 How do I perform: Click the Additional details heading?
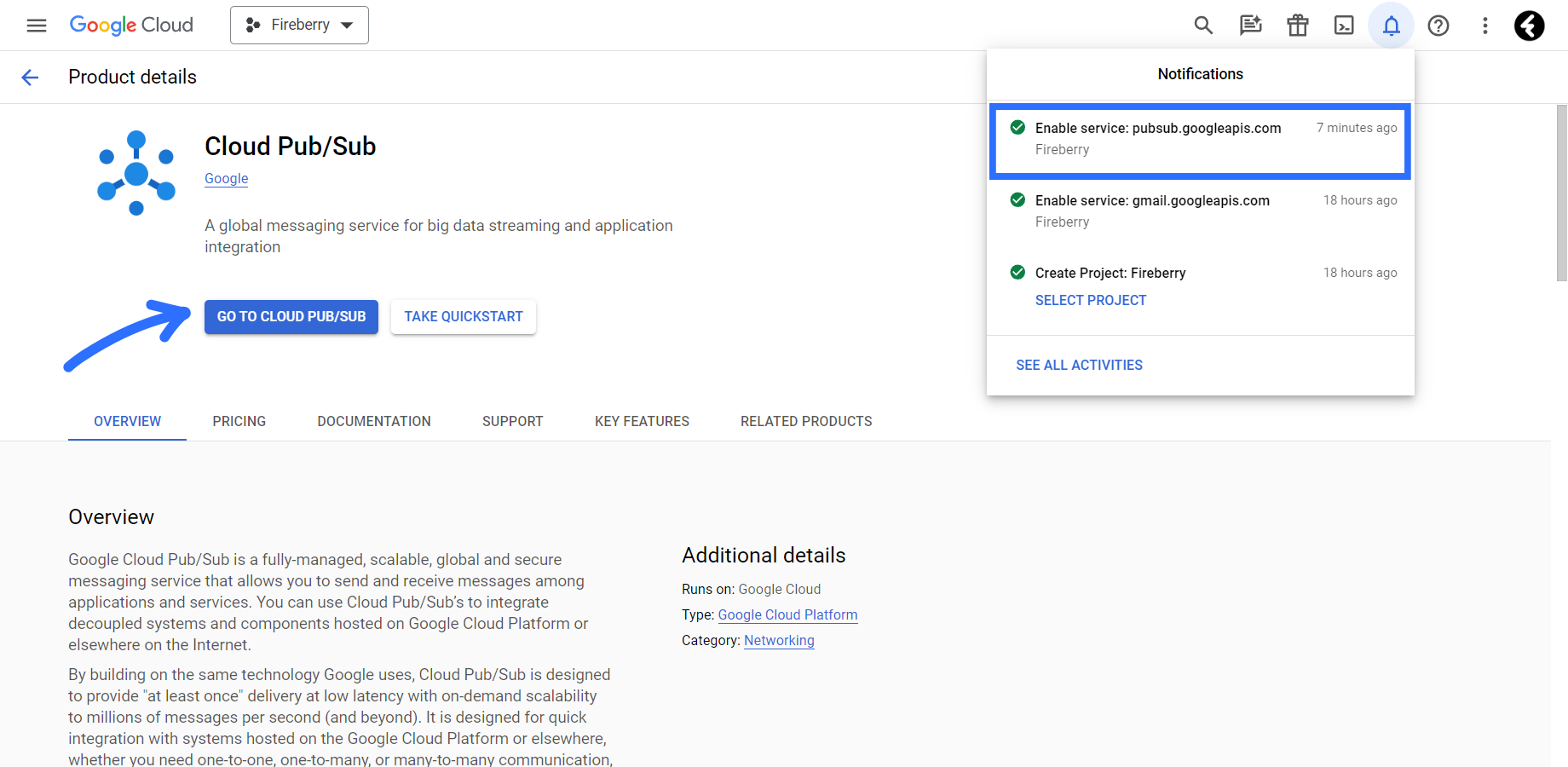(764, 556)
